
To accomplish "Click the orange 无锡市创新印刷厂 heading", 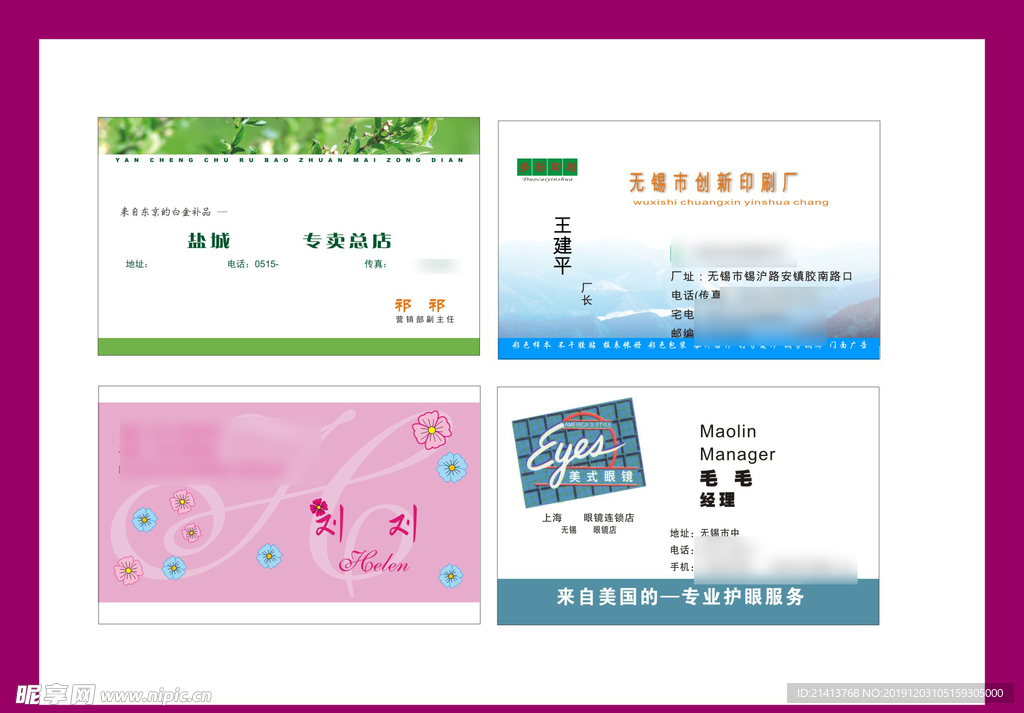I will [x=713, y=182].
